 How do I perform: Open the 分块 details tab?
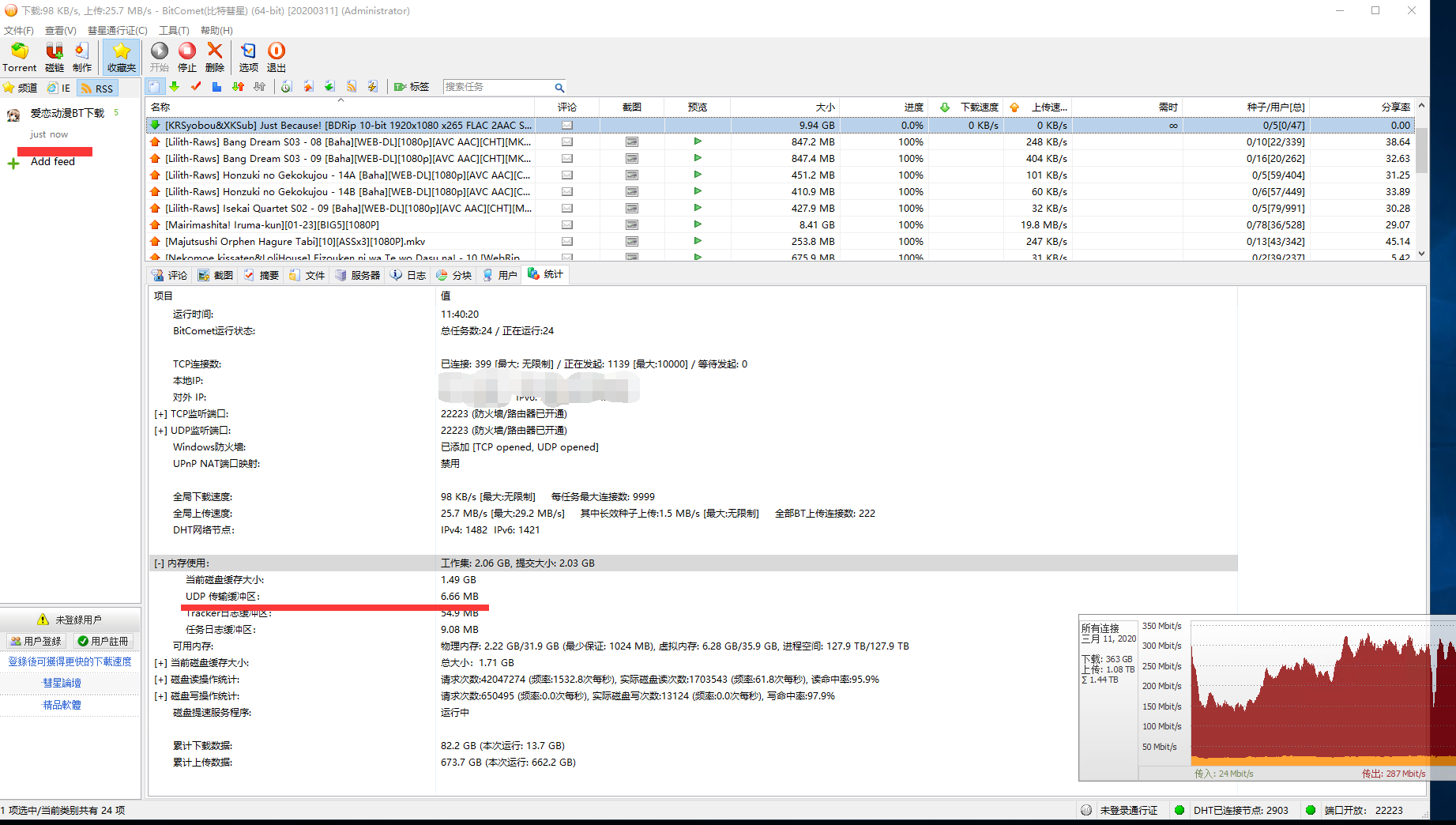(454, 275)
